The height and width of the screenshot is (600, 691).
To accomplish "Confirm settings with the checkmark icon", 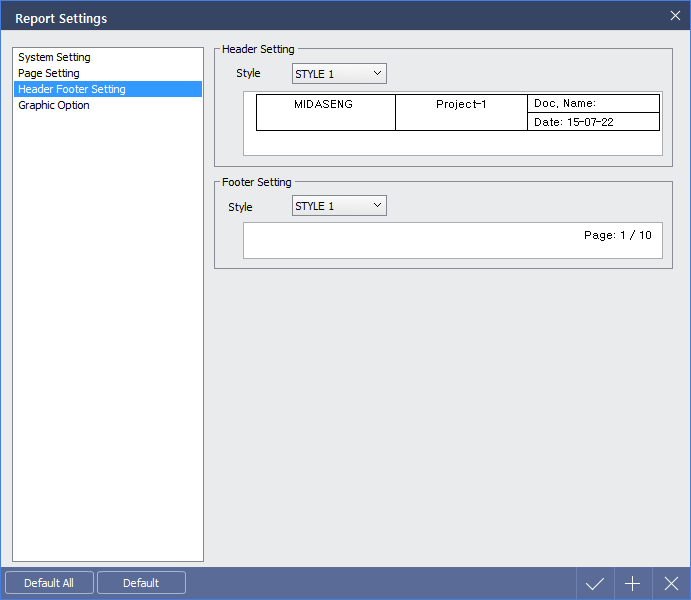I will click(595, 584).
